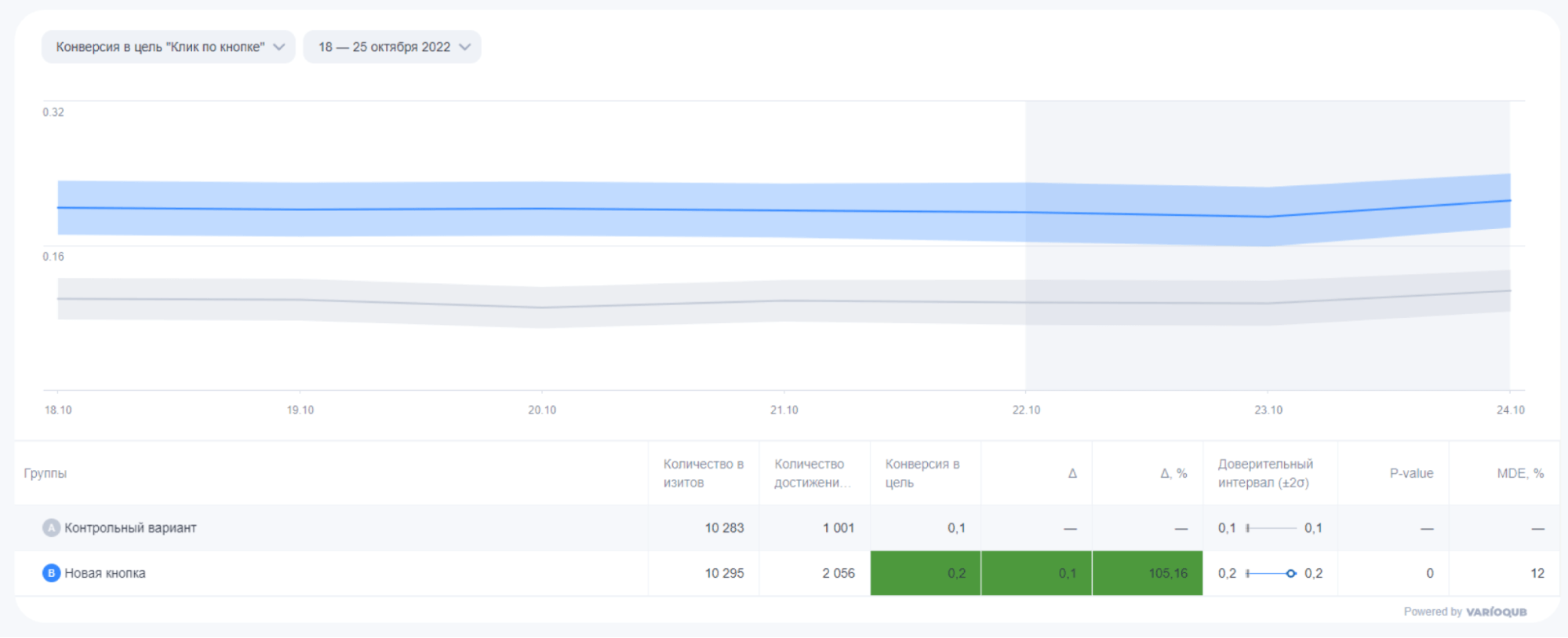
Task: Click the visits value 10 283
Action: point(724,528)
